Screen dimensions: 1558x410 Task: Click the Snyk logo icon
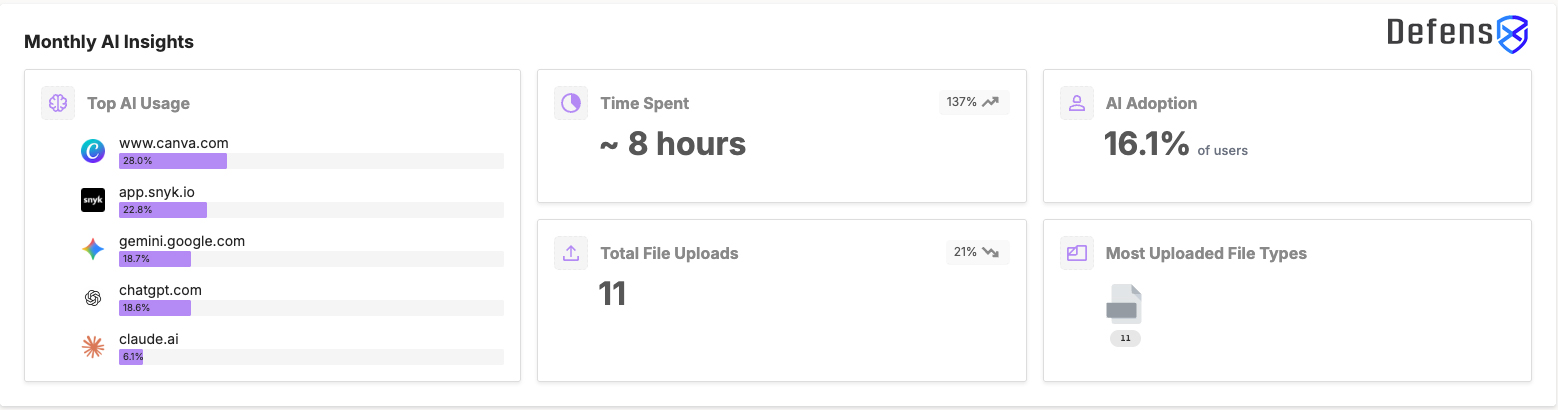pyautogui.click(x=93, y=200)
